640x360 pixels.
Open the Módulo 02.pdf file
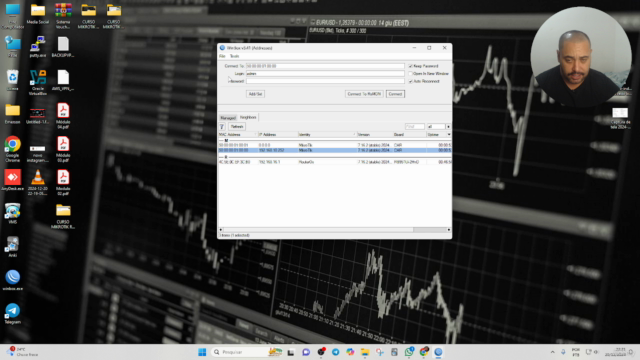63,182
